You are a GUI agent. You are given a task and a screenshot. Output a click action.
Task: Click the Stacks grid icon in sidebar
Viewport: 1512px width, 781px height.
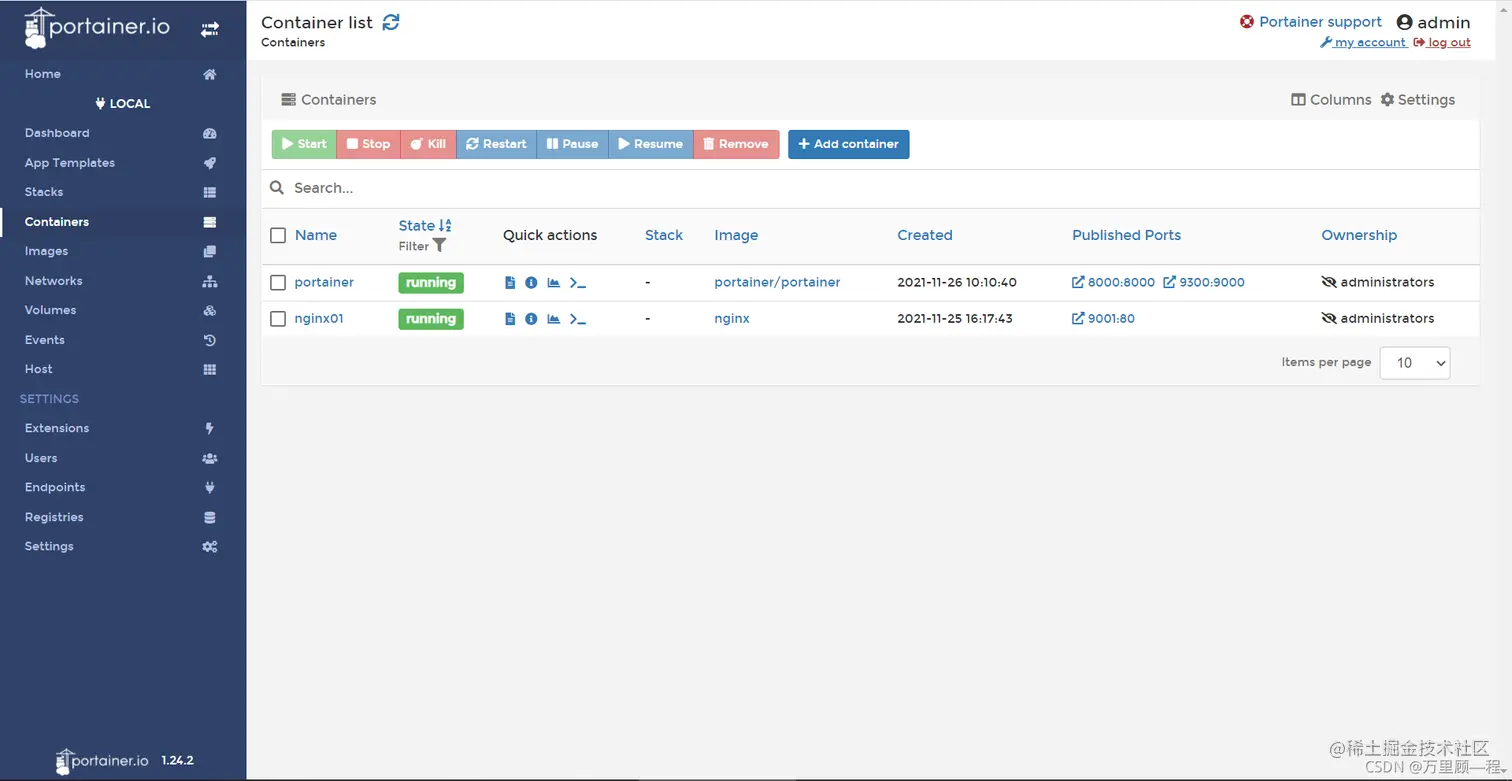pyautogui.click(x=209, y=192)
